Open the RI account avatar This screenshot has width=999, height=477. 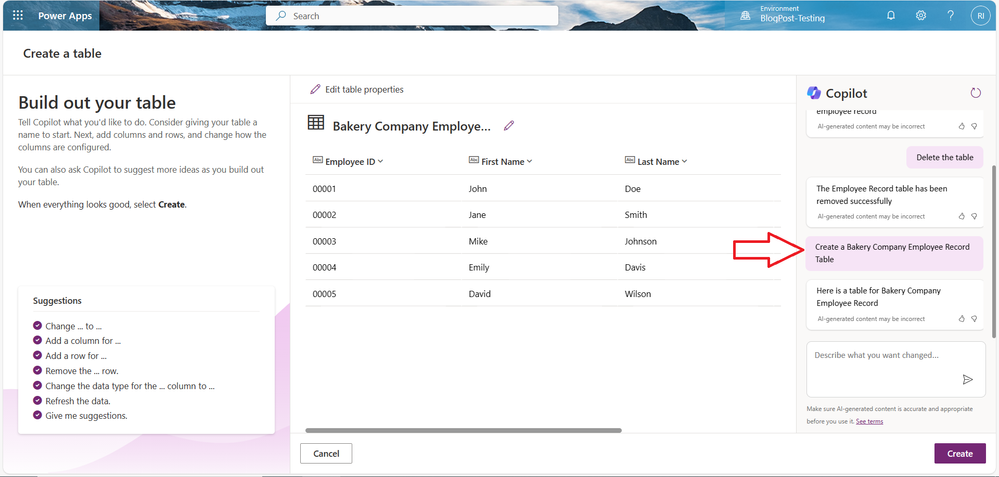tap(980, 16)
